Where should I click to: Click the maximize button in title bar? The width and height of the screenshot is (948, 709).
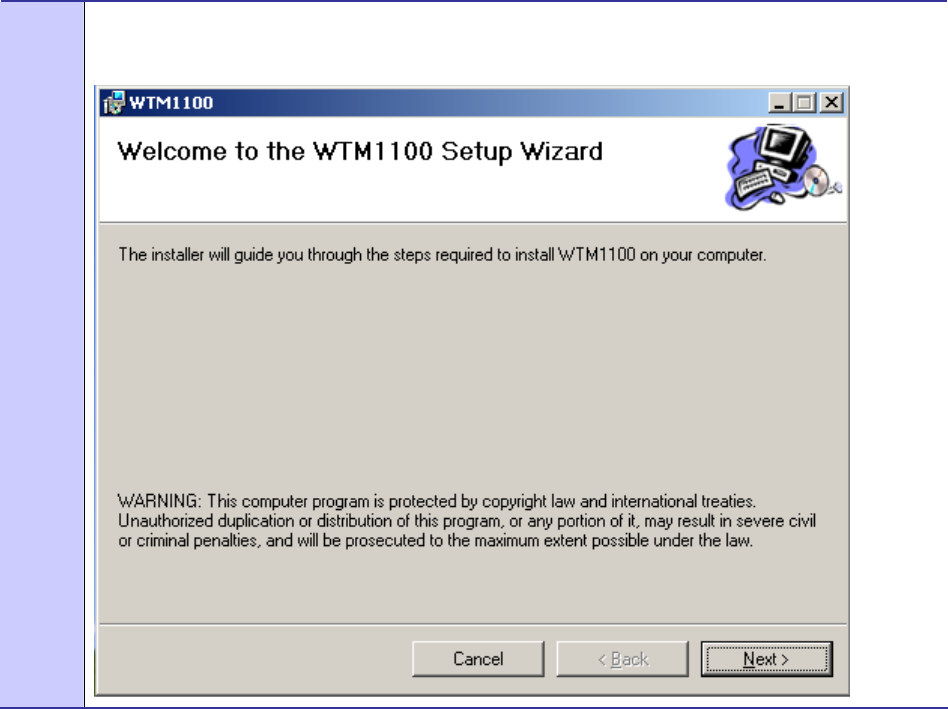804,102
